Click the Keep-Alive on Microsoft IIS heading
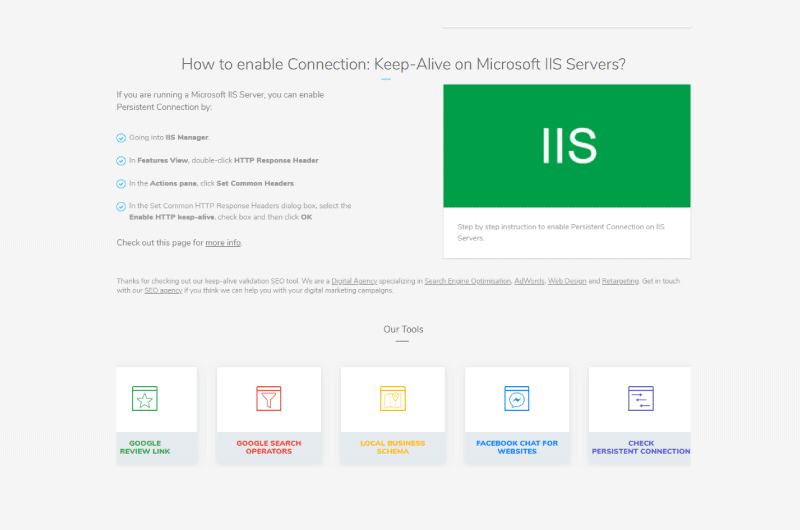 [403, 64]
